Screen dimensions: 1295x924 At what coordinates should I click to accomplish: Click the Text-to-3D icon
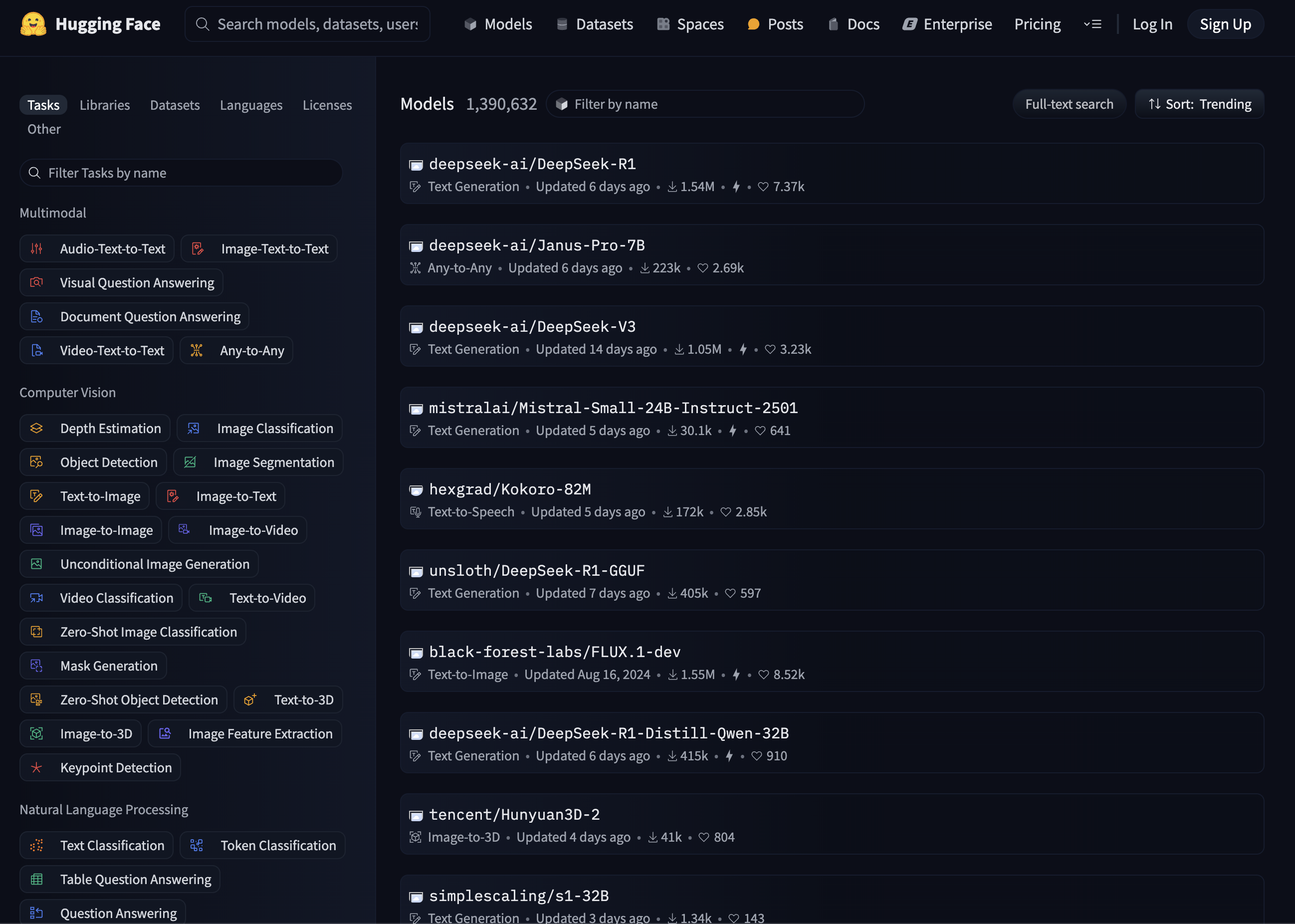[250, 700]
